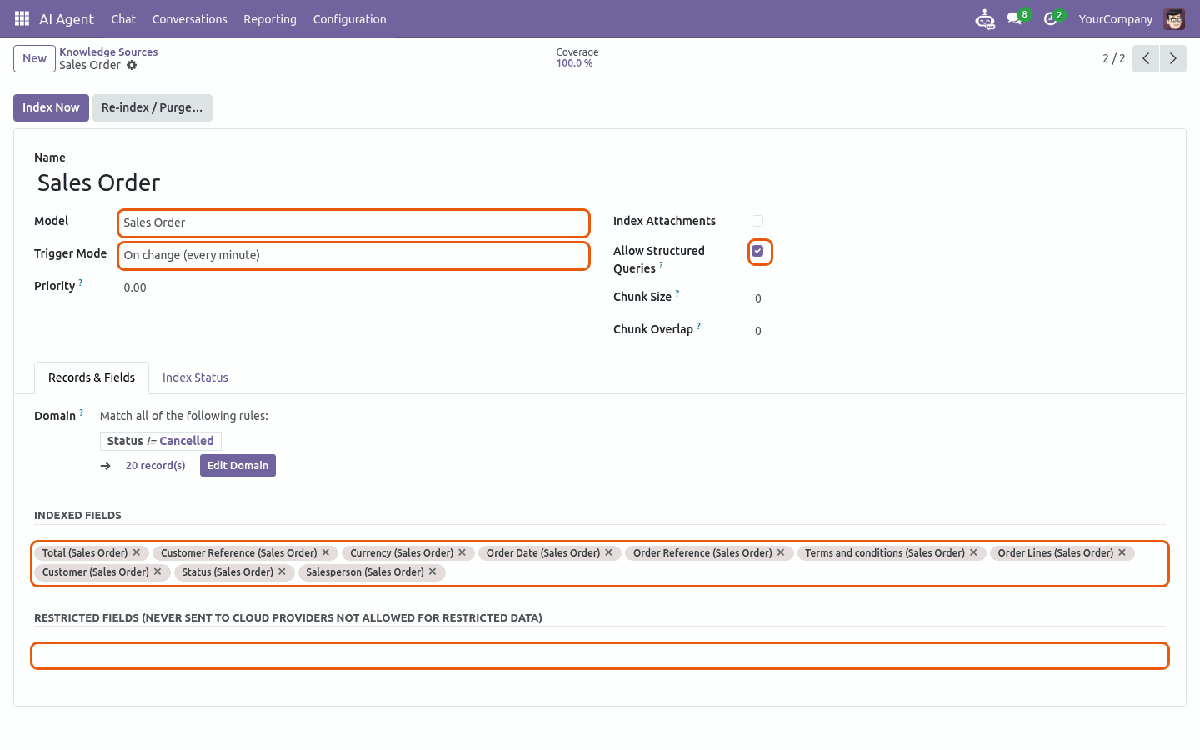
Task: Click the New record button
Action: pyautogui.click(x=34, y=58)
